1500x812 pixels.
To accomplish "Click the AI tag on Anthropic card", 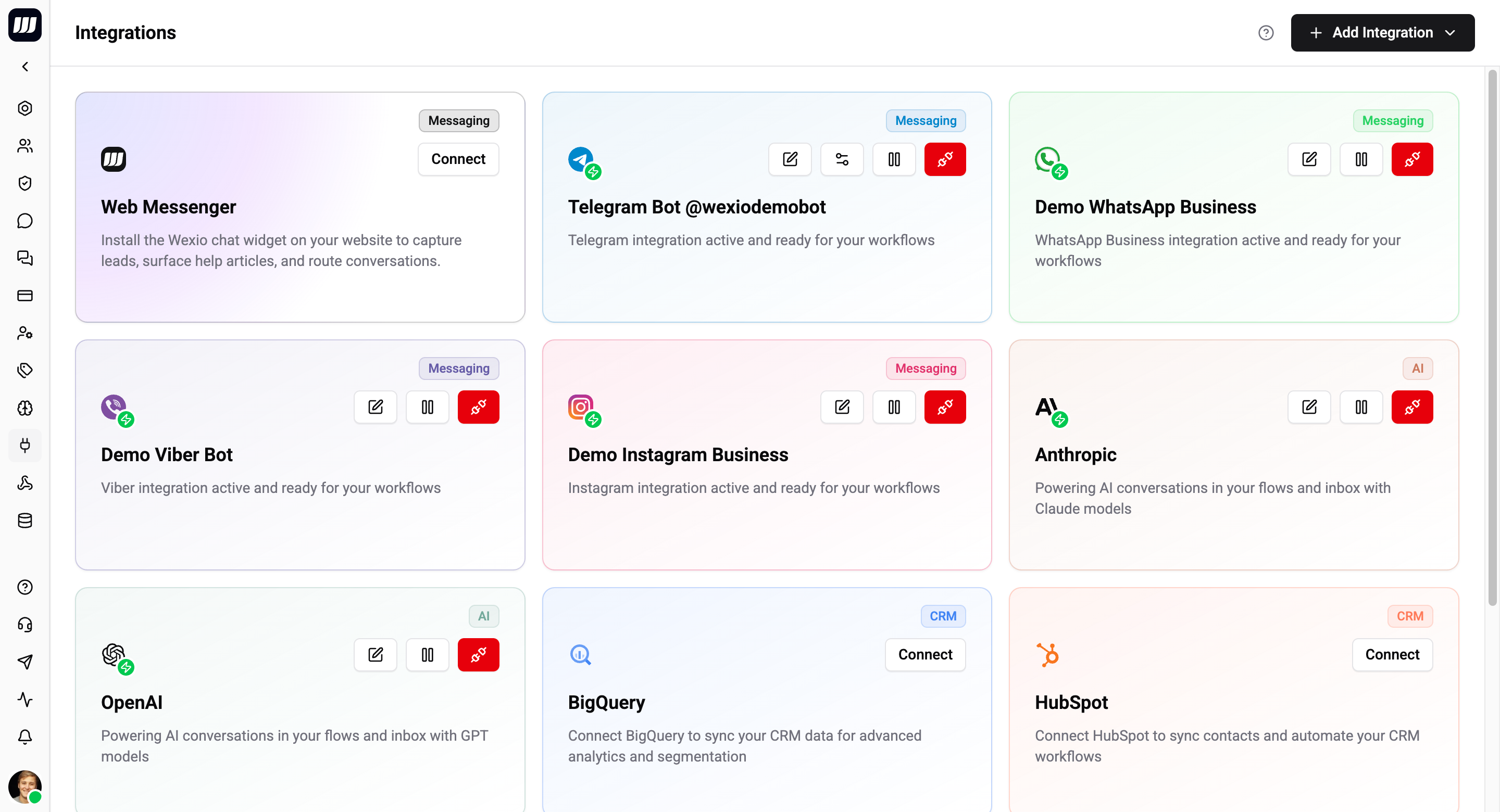I will (x=1417, y=369).
